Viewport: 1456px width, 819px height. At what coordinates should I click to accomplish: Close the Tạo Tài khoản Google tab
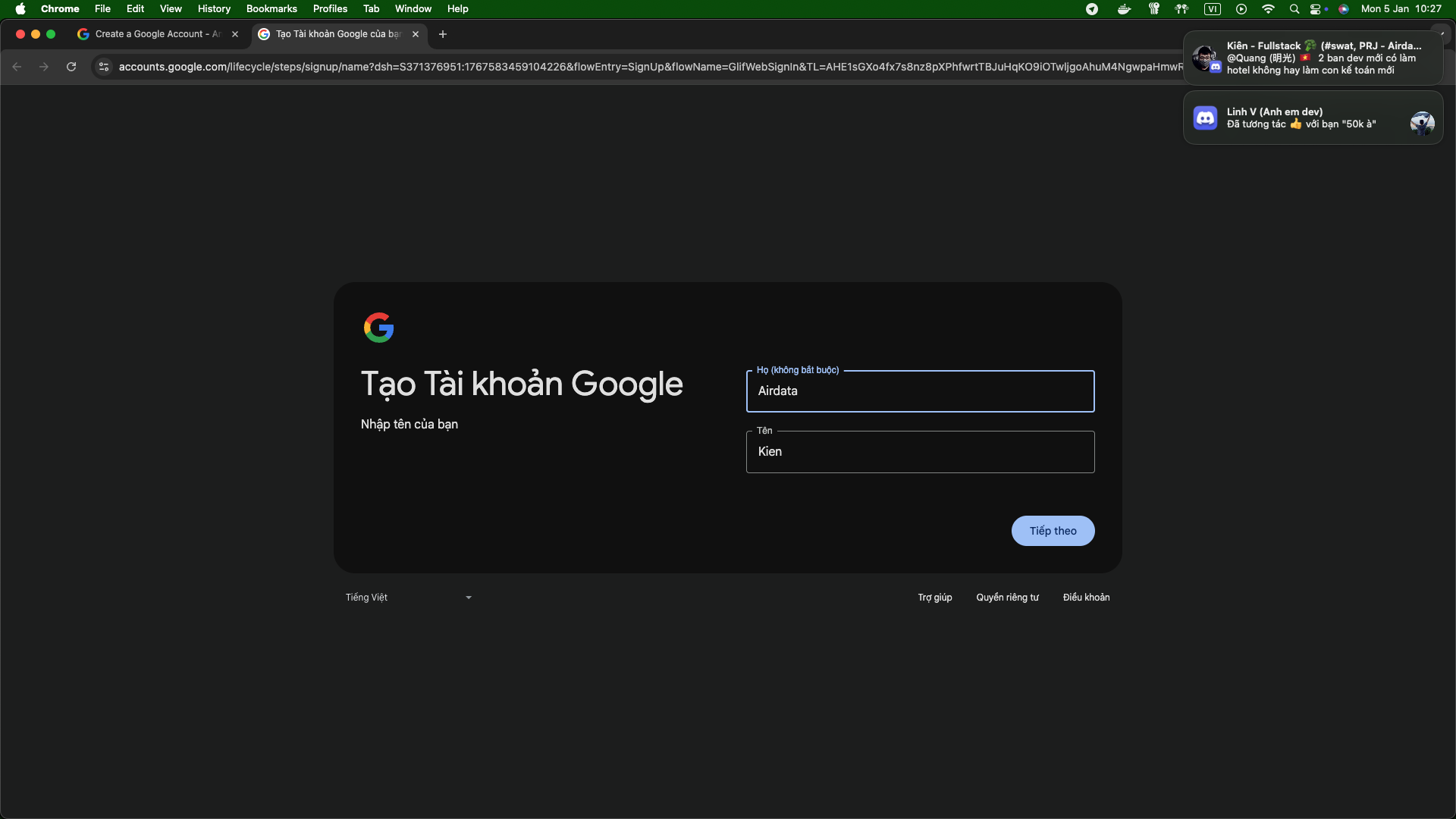click(x=416, y=34)
